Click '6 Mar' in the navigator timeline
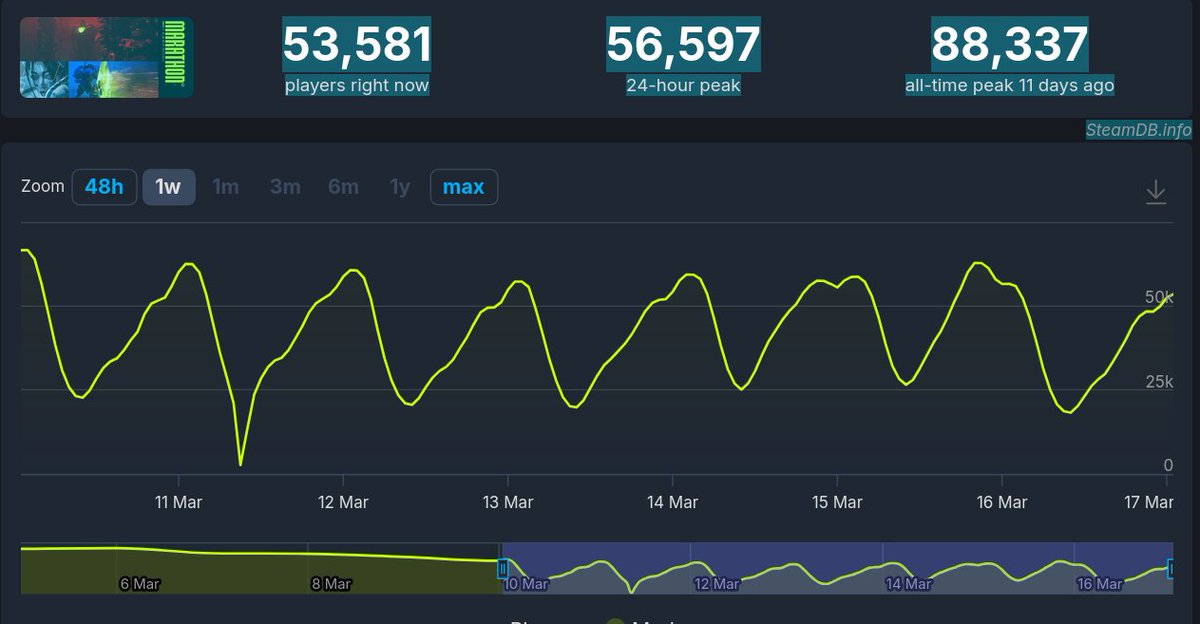 point(140,584)
